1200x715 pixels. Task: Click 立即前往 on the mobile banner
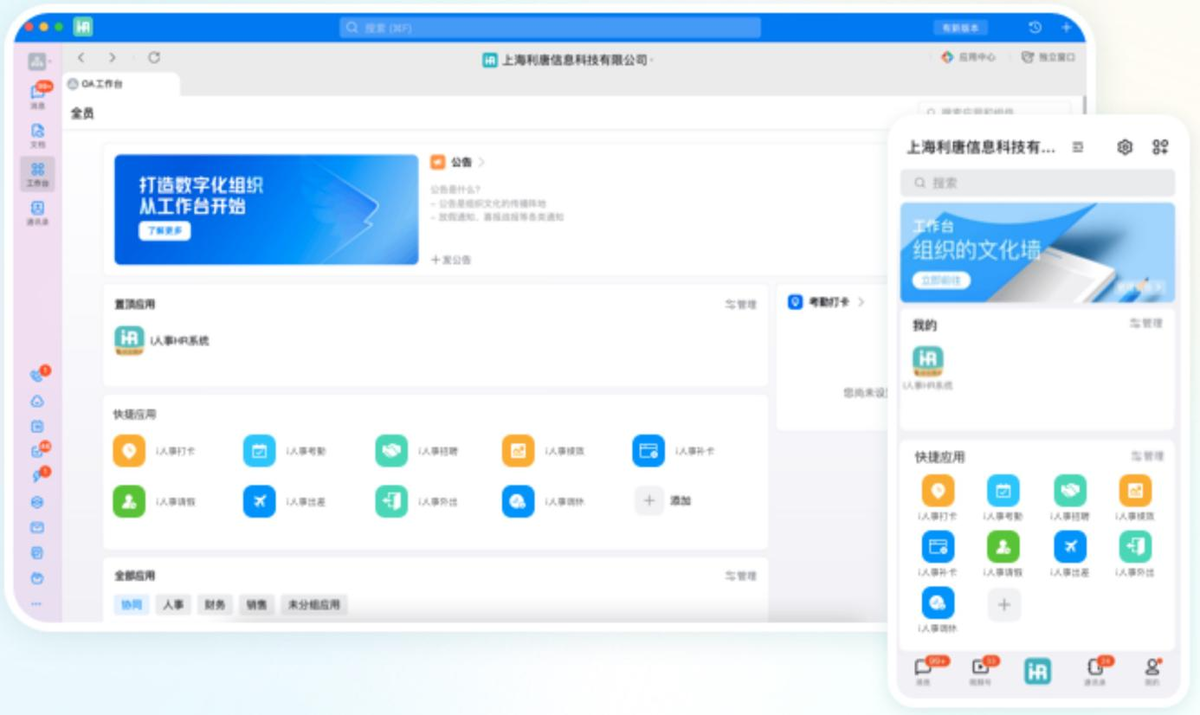pos(942,281)
